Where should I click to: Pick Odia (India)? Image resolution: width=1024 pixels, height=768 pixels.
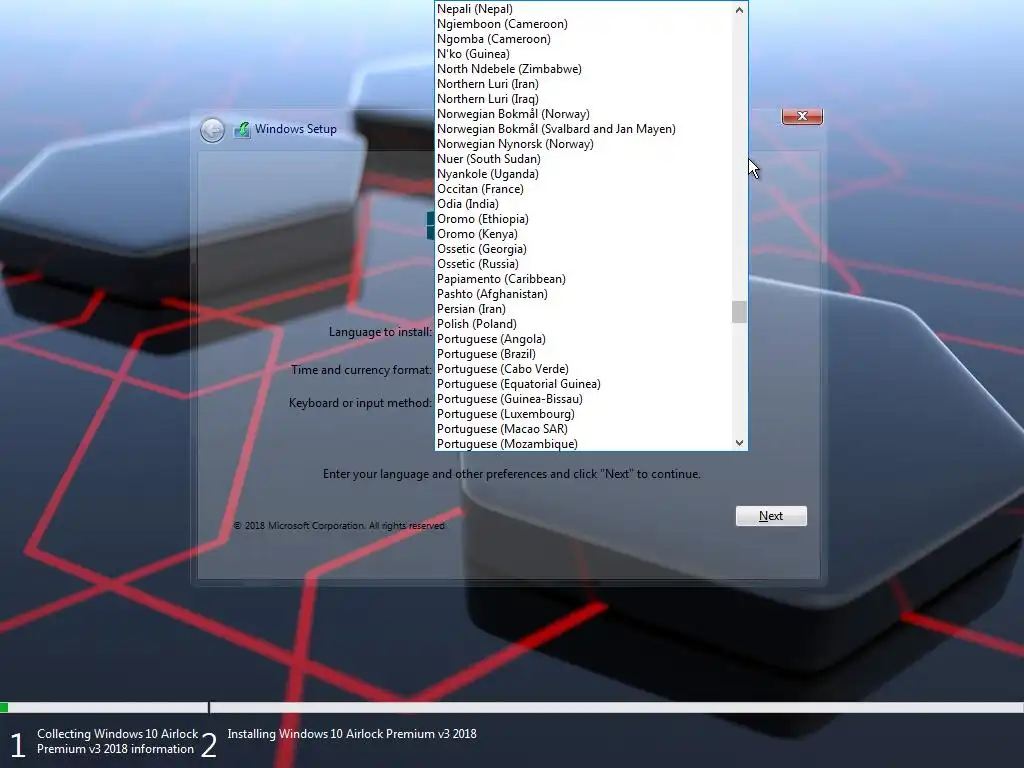(584, 204)
